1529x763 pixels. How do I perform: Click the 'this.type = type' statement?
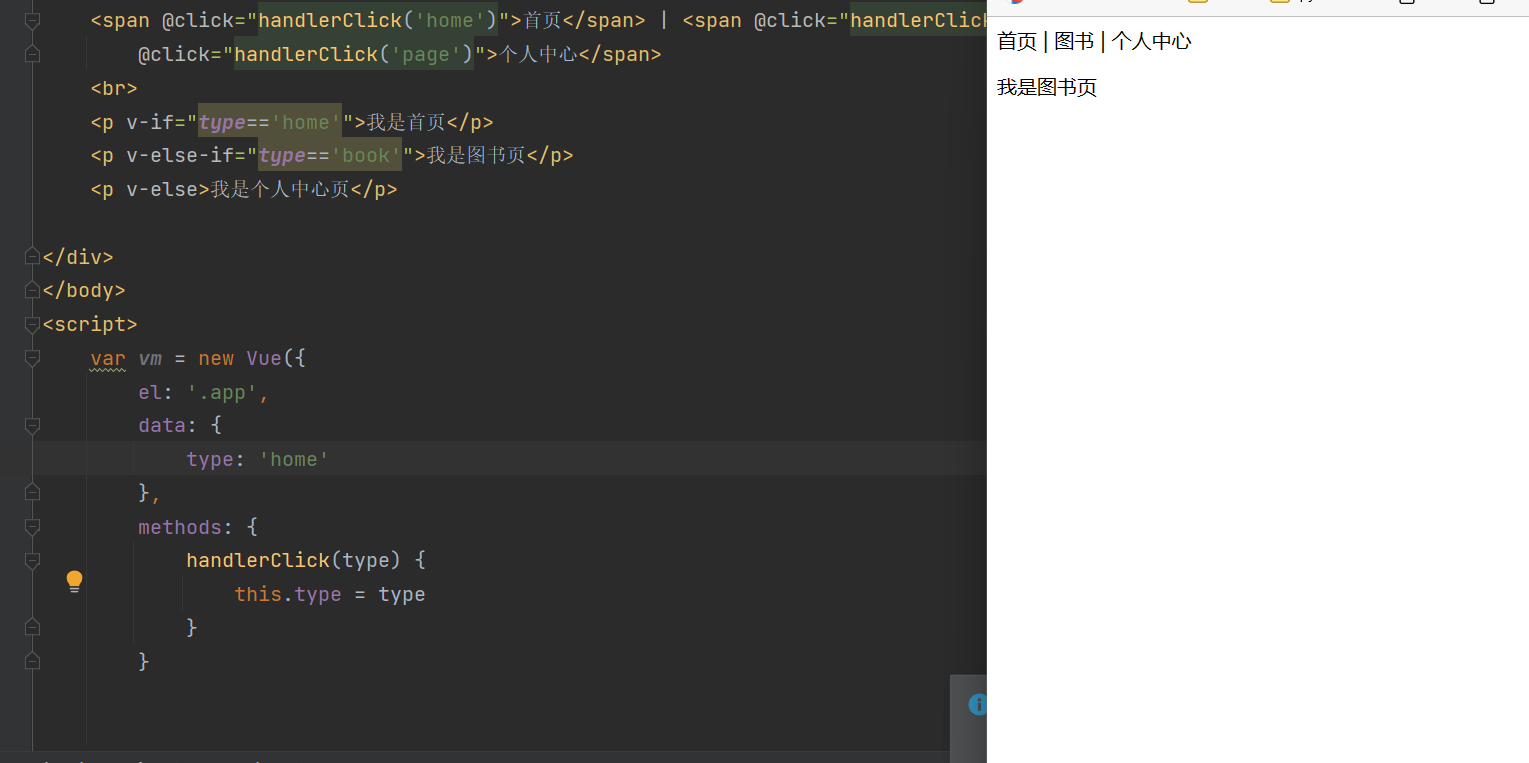pyautogui.click(x=330, y=594)
